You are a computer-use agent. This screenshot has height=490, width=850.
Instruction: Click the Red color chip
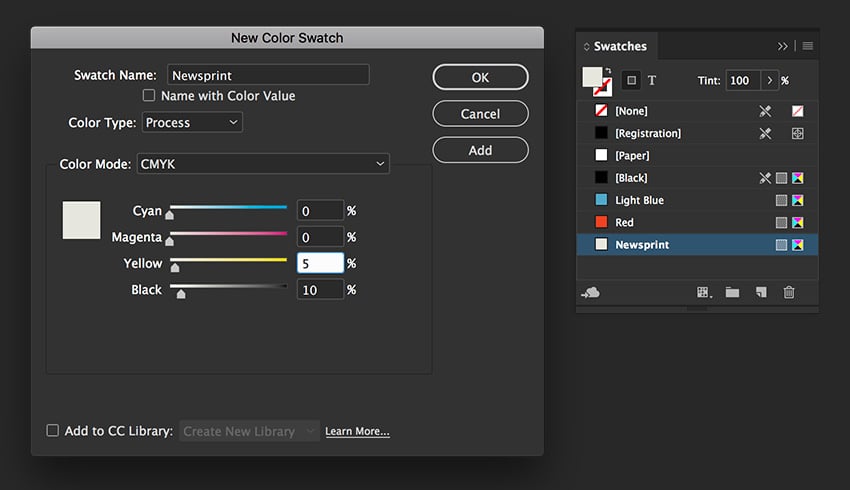point(601,222)
